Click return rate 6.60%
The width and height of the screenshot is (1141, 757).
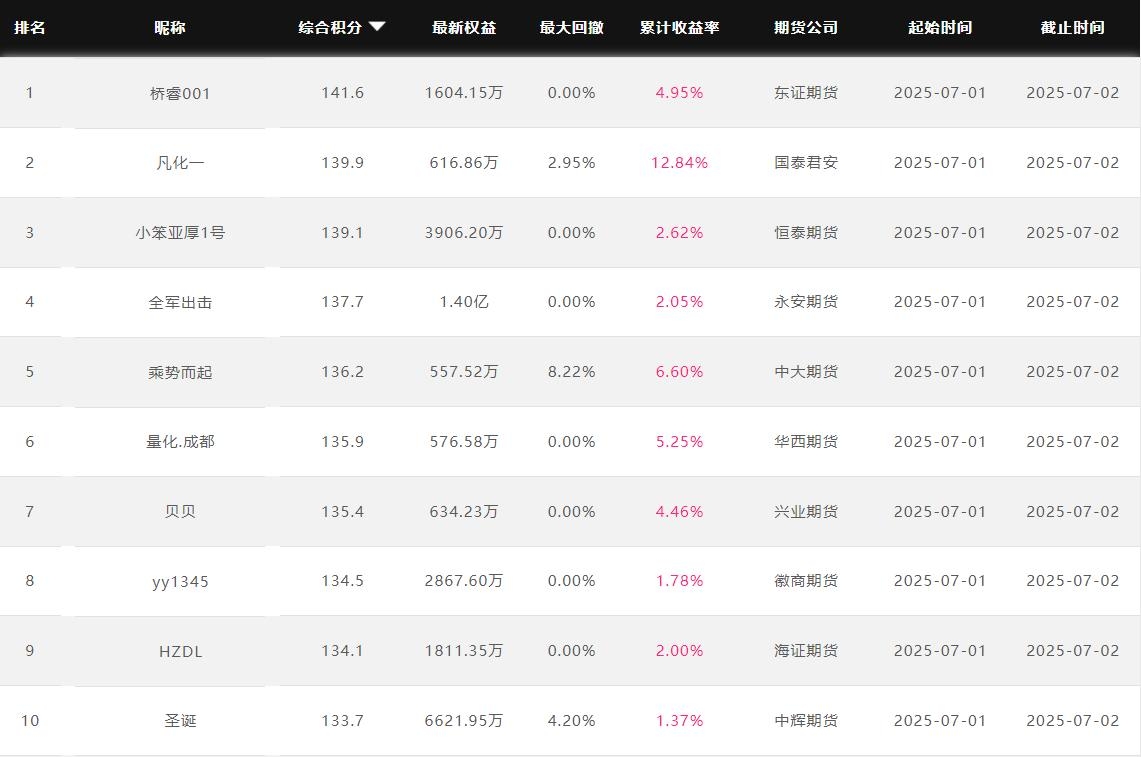[679, 372]
